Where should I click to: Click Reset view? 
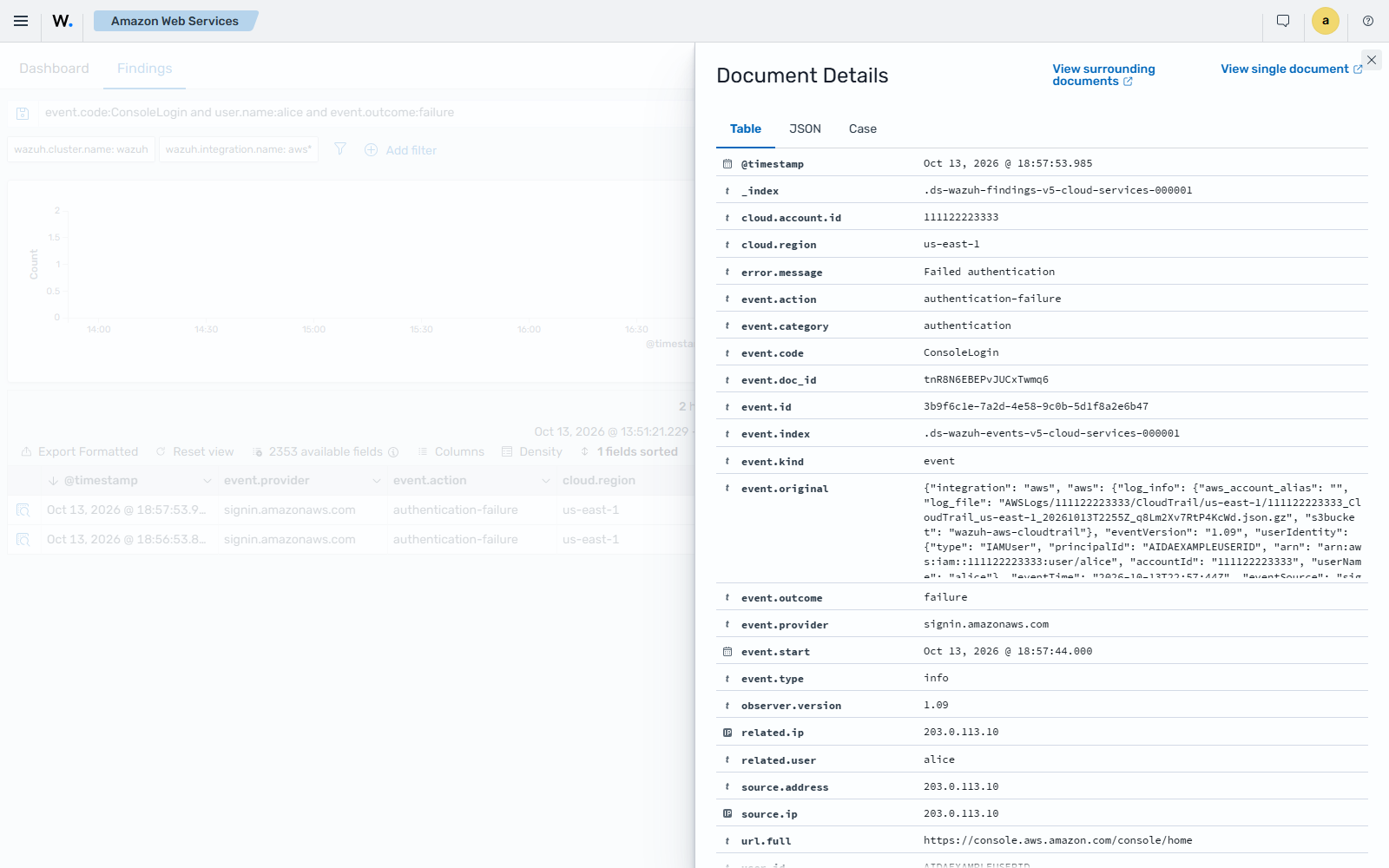(x=195, y=451)
